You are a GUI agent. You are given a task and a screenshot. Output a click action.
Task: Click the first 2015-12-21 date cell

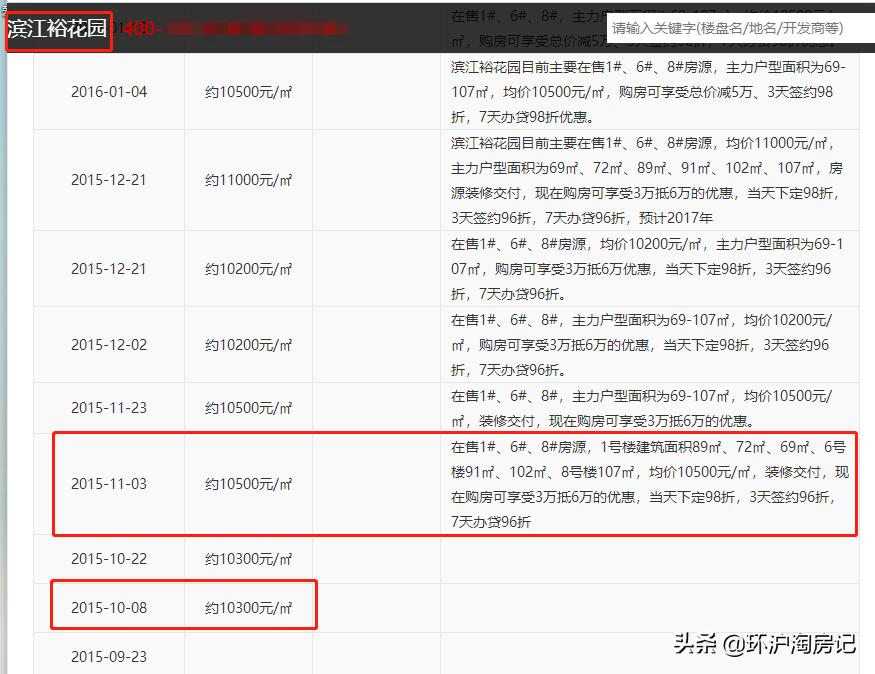tap(110, 181)
